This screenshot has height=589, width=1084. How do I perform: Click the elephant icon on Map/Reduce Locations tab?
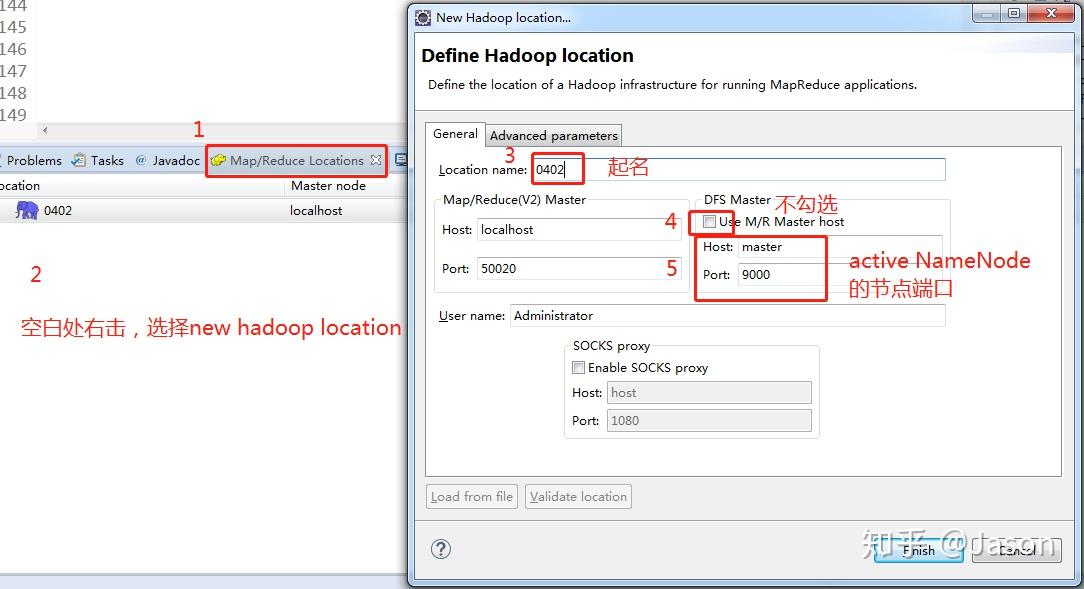click(x=220, y=160)
